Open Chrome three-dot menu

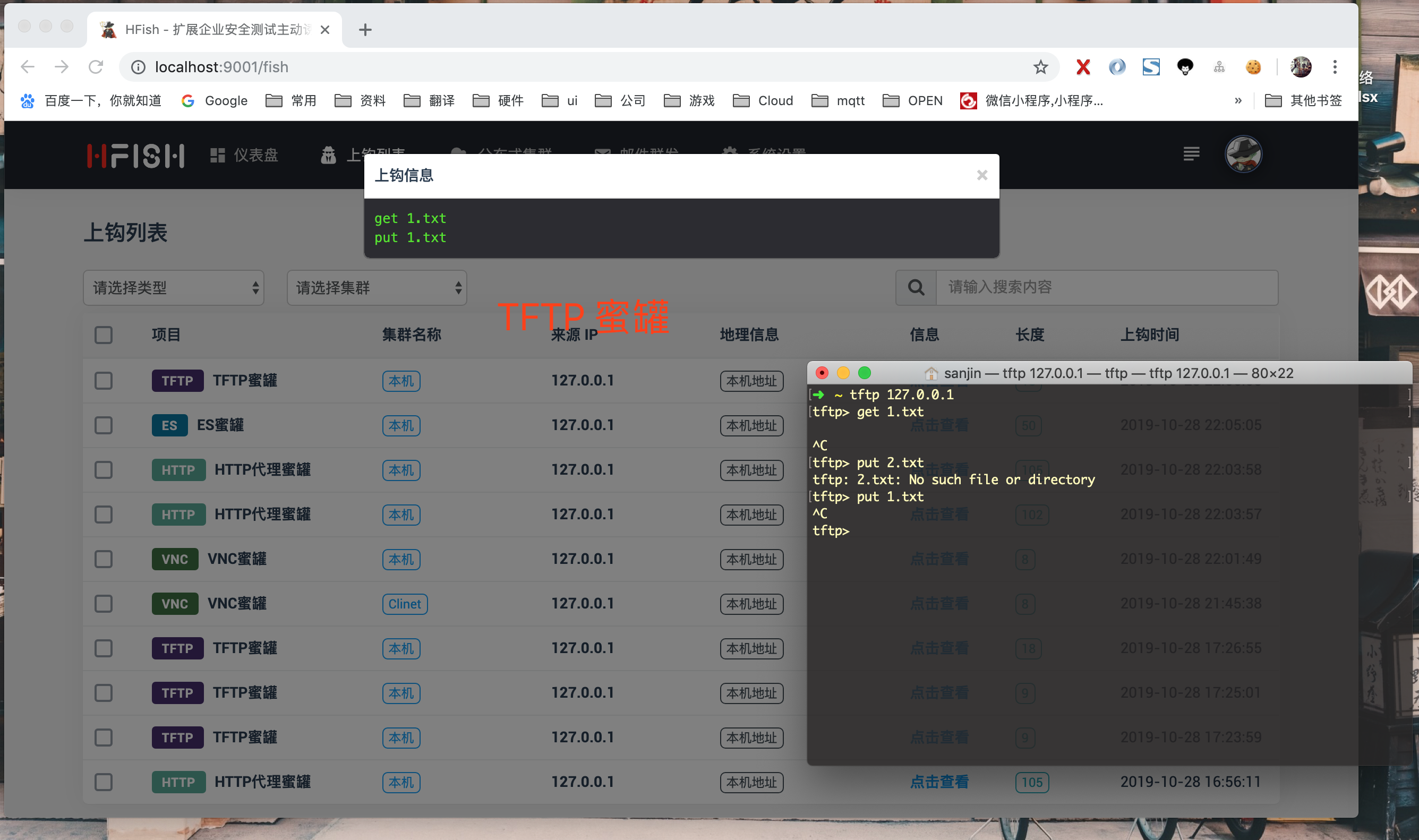pyautogui.click(x=1335, y=67)
